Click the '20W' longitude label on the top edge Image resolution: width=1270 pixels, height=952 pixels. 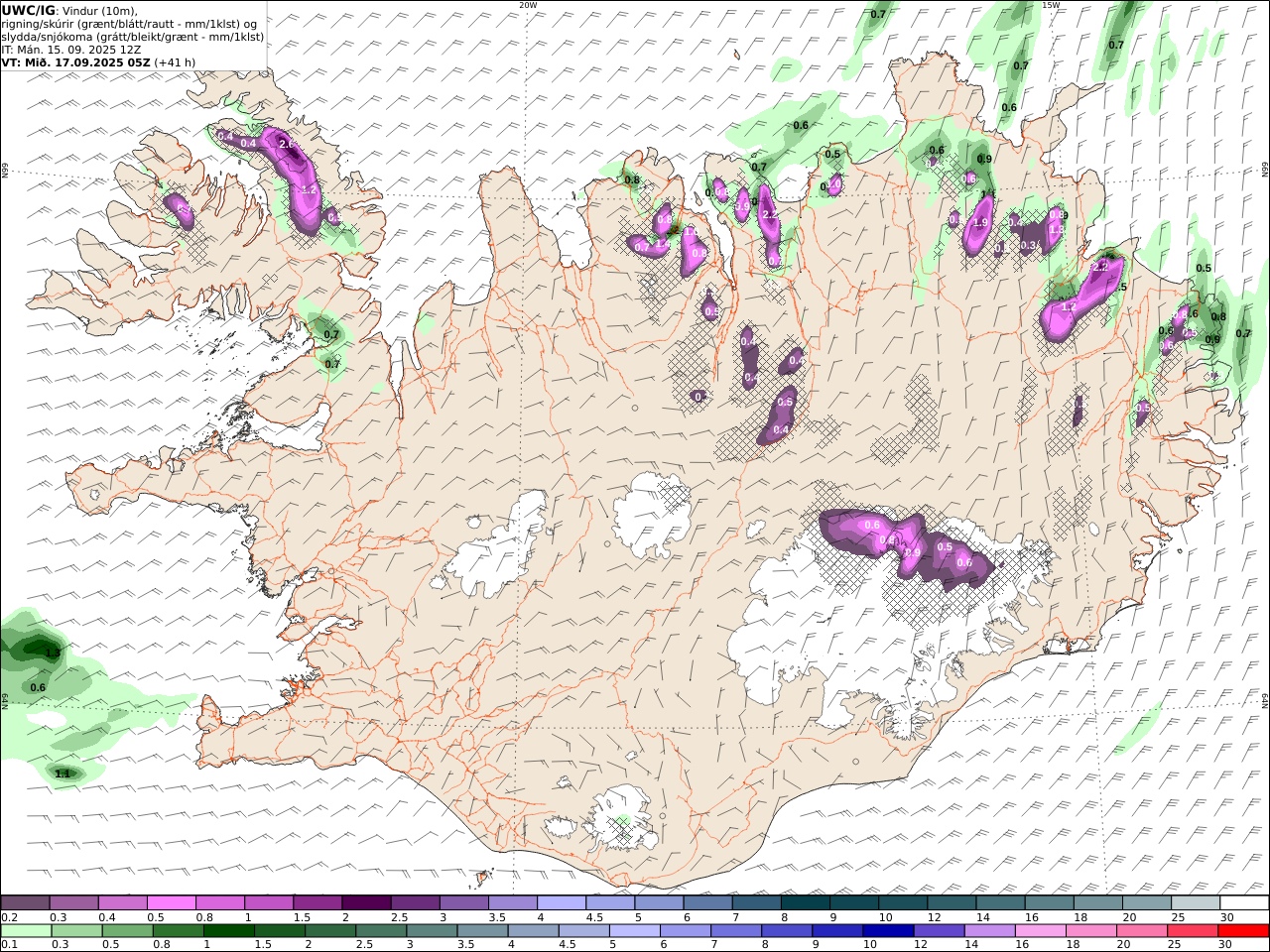click(x=528, y=5)
